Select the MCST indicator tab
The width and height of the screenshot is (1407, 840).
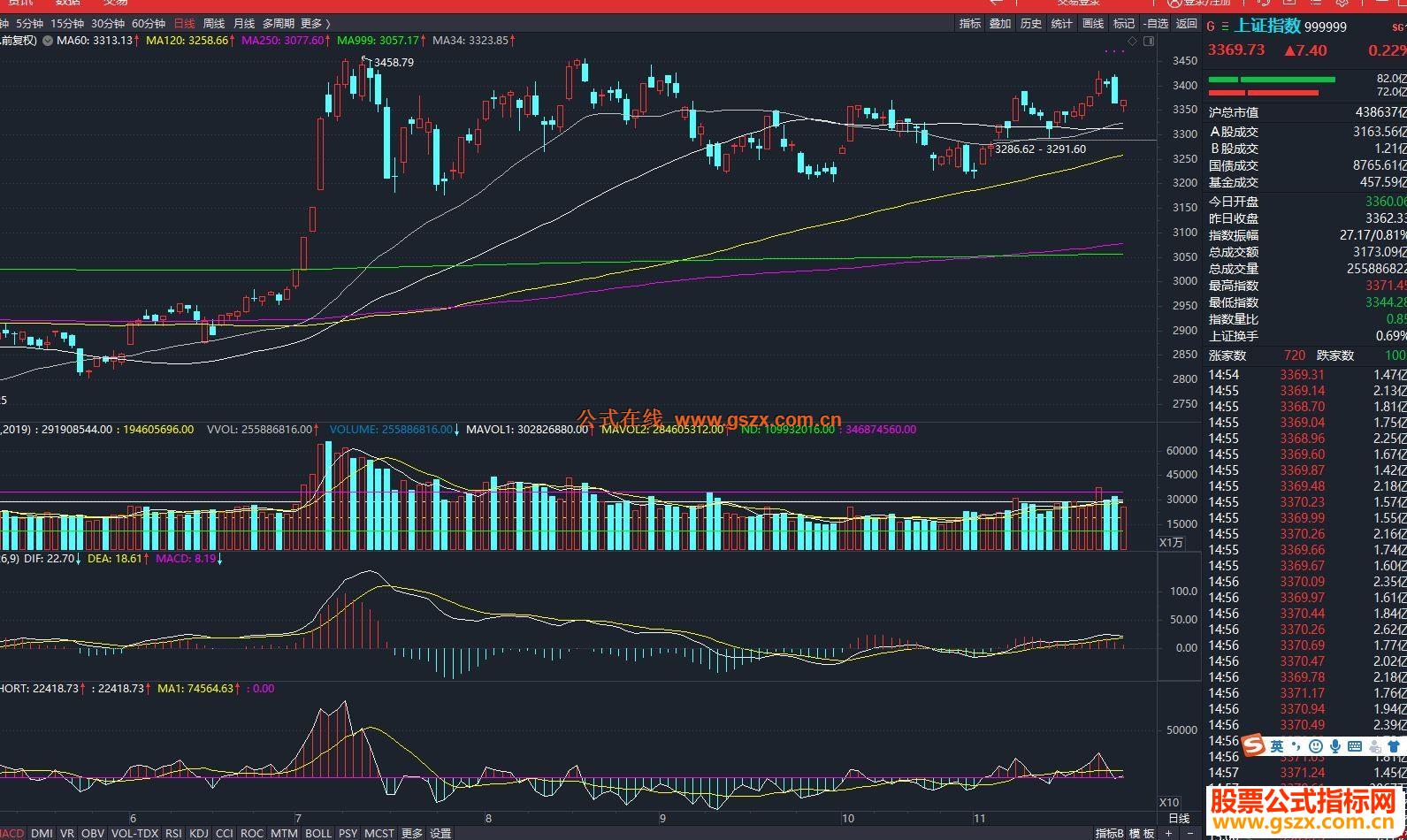click(379, 833)
